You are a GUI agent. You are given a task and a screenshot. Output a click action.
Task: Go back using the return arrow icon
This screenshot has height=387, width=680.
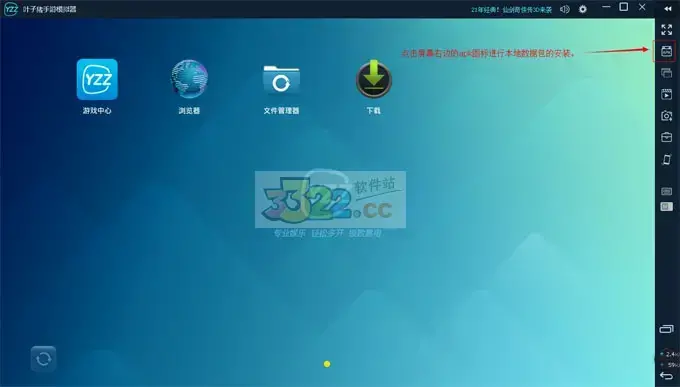click(x=667, y=376)
